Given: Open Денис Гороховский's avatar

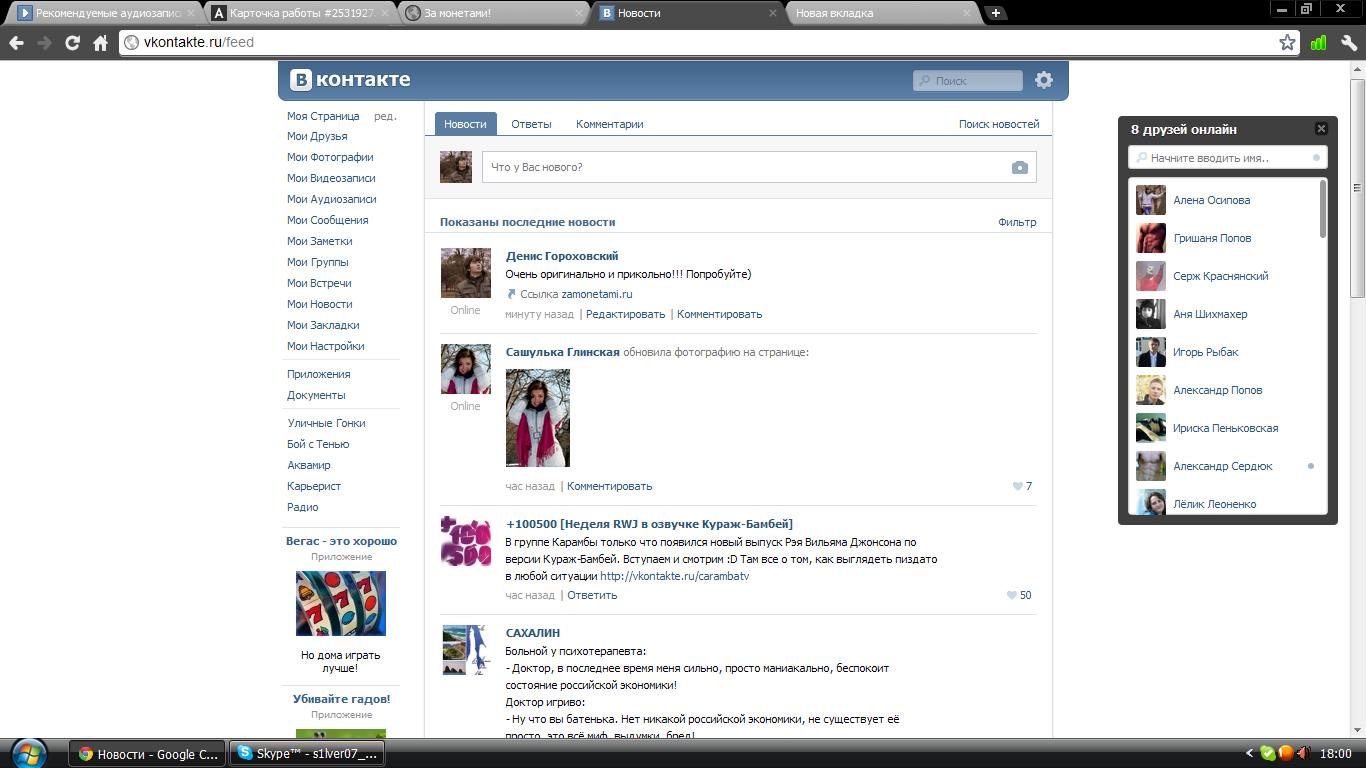Looking at the screenshot, I should click(x=466, y=273).
